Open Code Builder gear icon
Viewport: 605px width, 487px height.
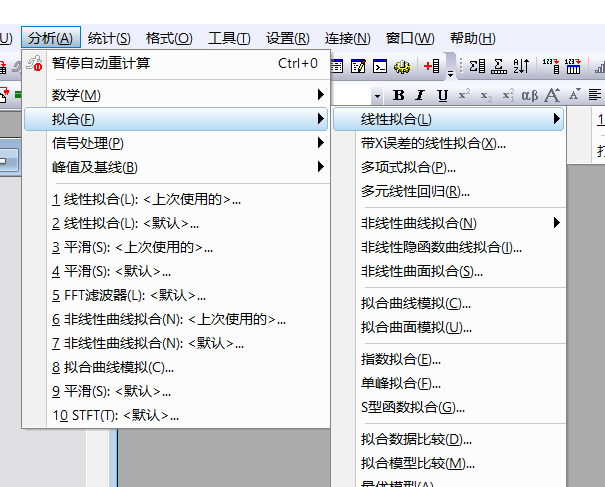click(402, 67)
